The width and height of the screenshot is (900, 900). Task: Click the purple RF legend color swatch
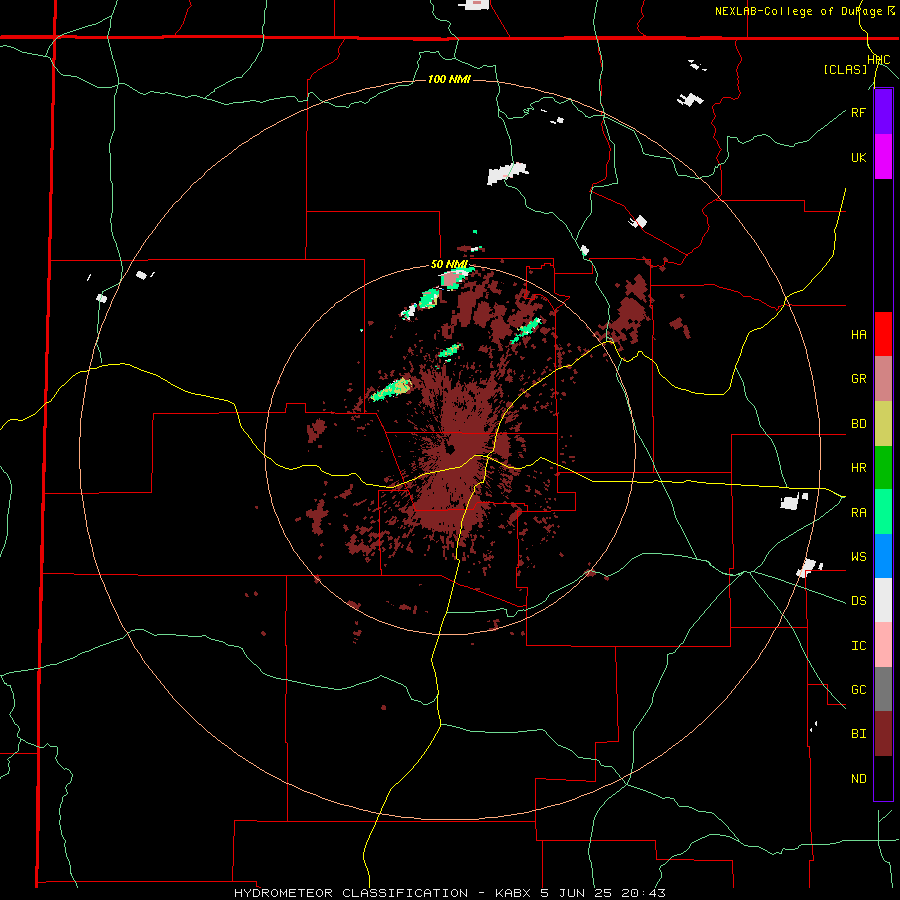pyautogui.click(x=883, y=112)
